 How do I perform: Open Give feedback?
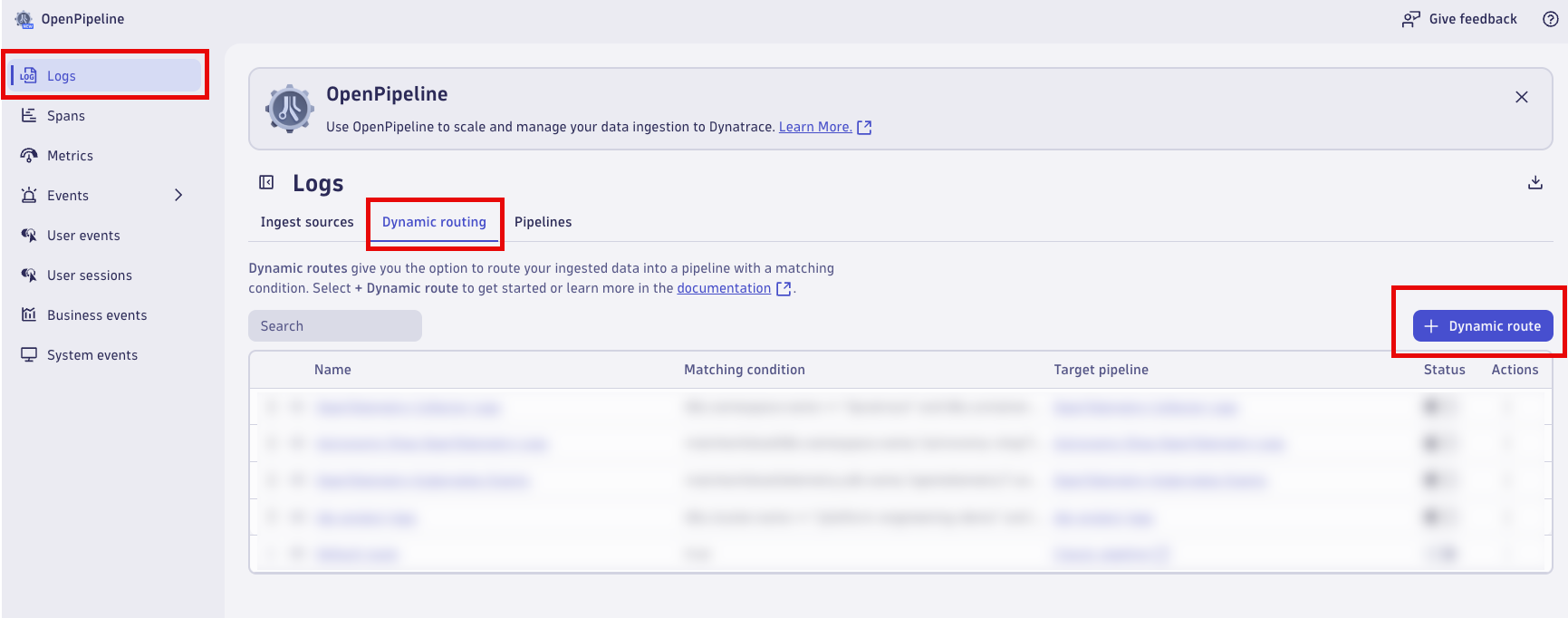[1459, 19]
